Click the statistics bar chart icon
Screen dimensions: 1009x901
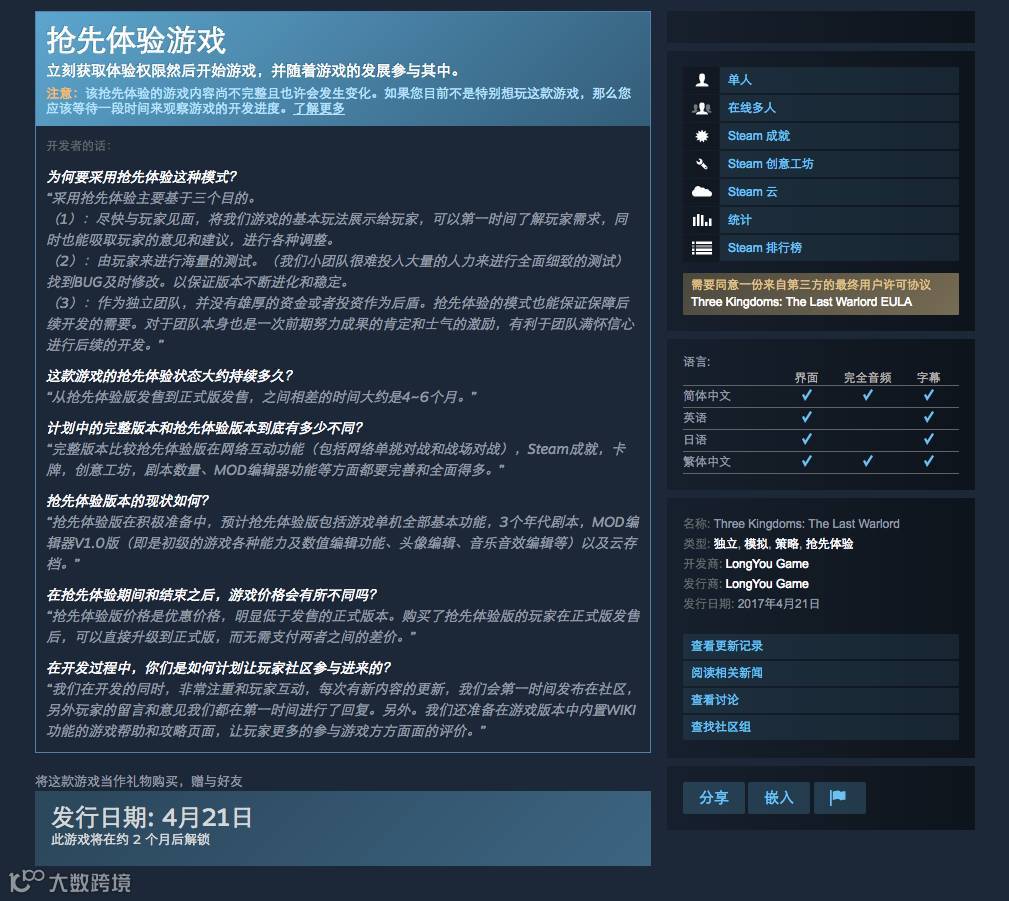(701, 220)
